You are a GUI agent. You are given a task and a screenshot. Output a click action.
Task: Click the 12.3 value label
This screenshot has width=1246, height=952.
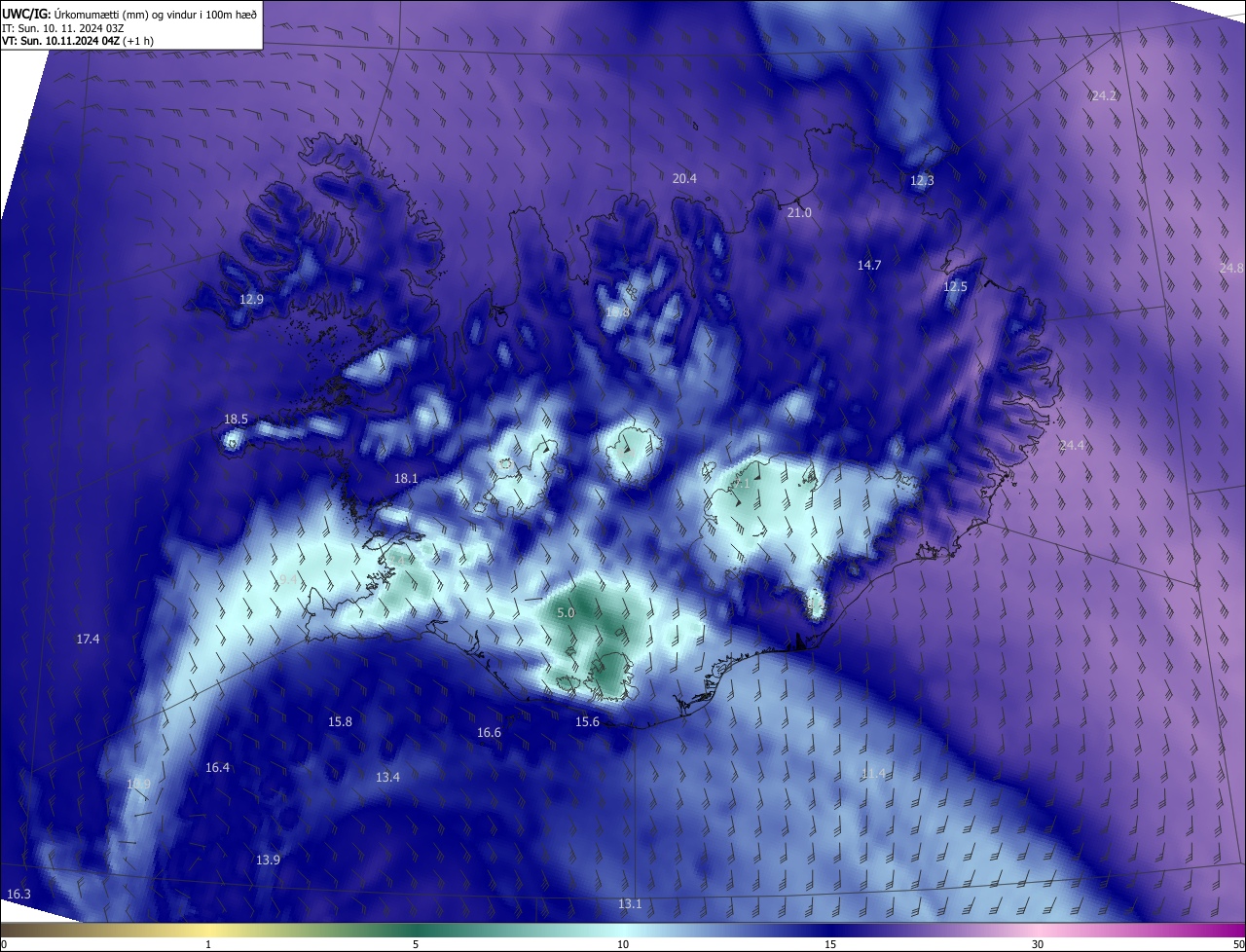click(x=922, y=180)
